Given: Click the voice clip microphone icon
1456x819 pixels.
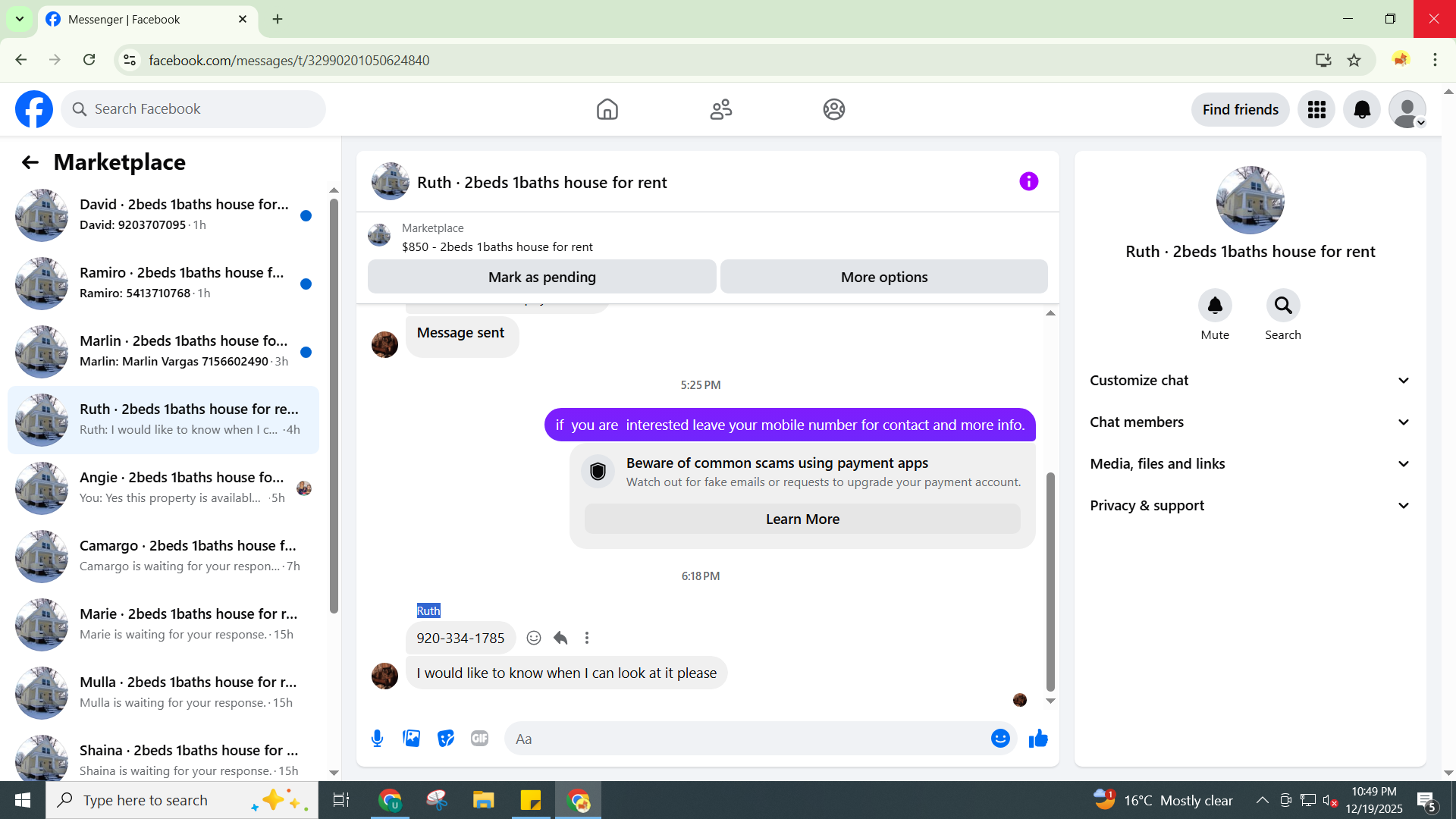Looking at the screenshot, I should (x=377, y=739).
